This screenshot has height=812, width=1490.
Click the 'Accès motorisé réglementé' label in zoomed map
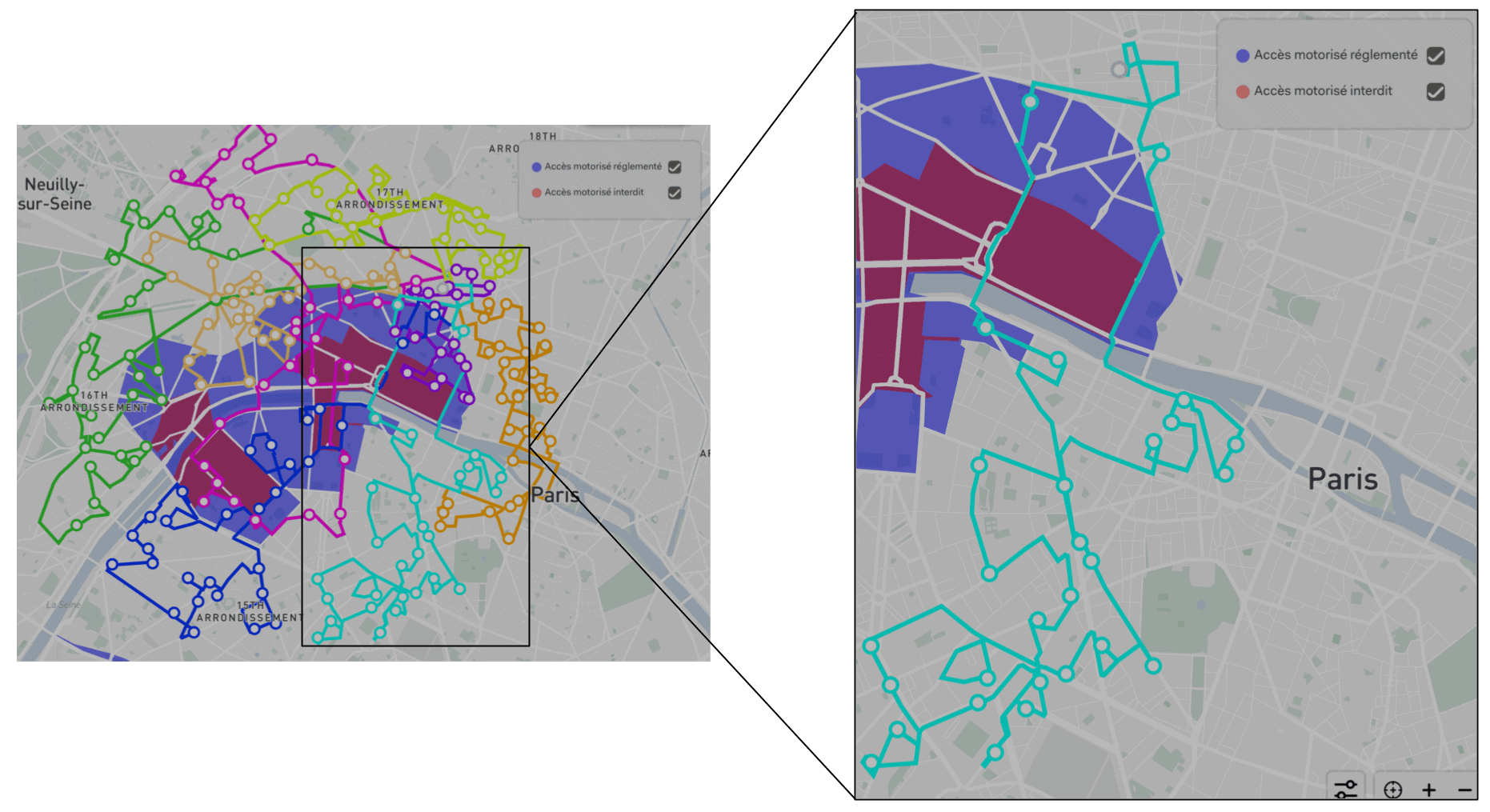click(x=1336, y=54)
